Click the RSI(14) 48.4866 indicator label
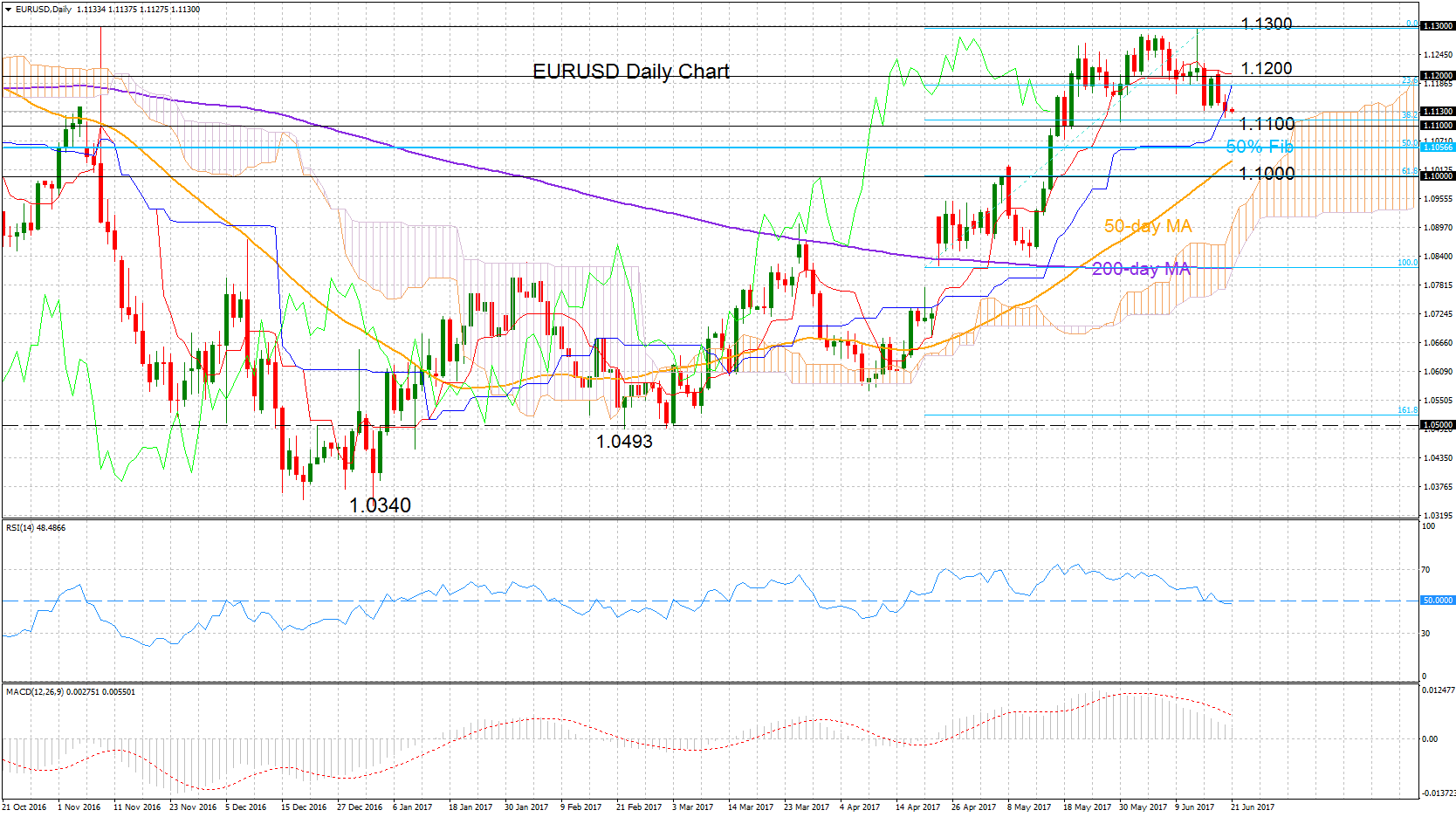This screenshot has width=1456, height=817. (x=36, y=528)
